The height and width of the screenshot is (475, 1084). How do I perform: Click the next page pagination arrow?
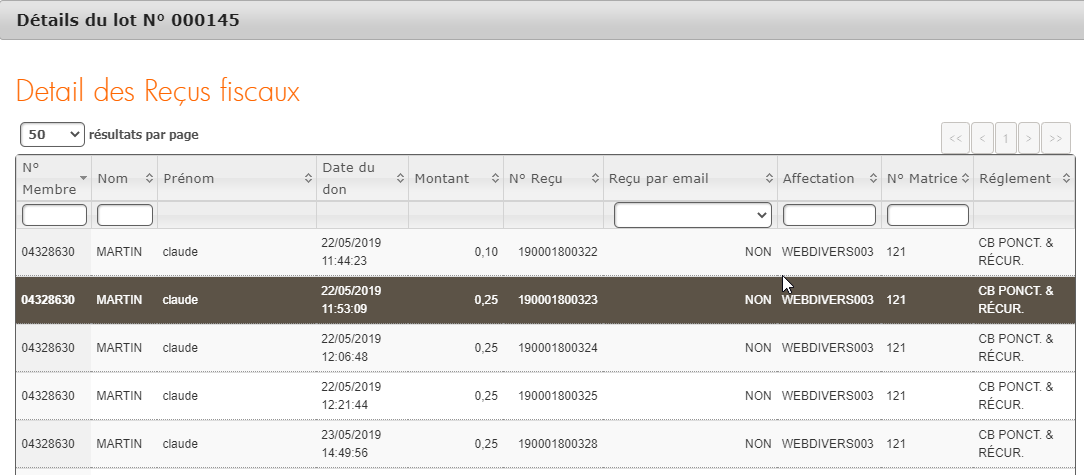coord(1029,137)
